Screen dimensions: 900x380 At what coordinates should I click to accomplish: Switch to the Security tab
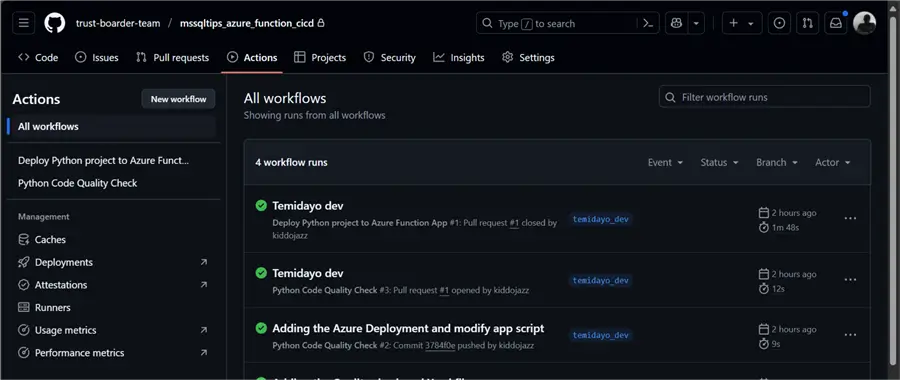(x=390, y=57)
